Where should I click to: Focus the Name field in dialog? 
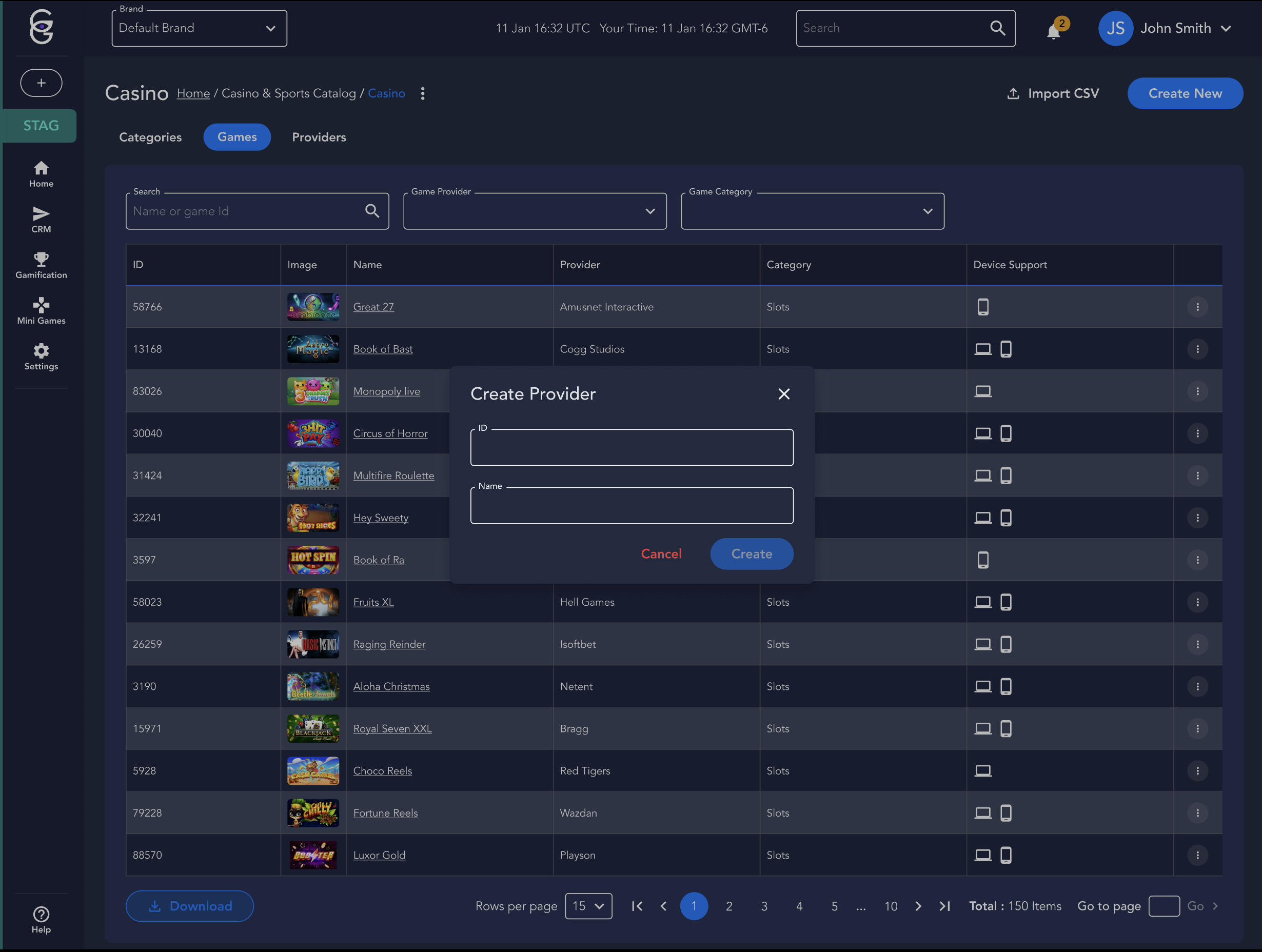tap(632, 506)
